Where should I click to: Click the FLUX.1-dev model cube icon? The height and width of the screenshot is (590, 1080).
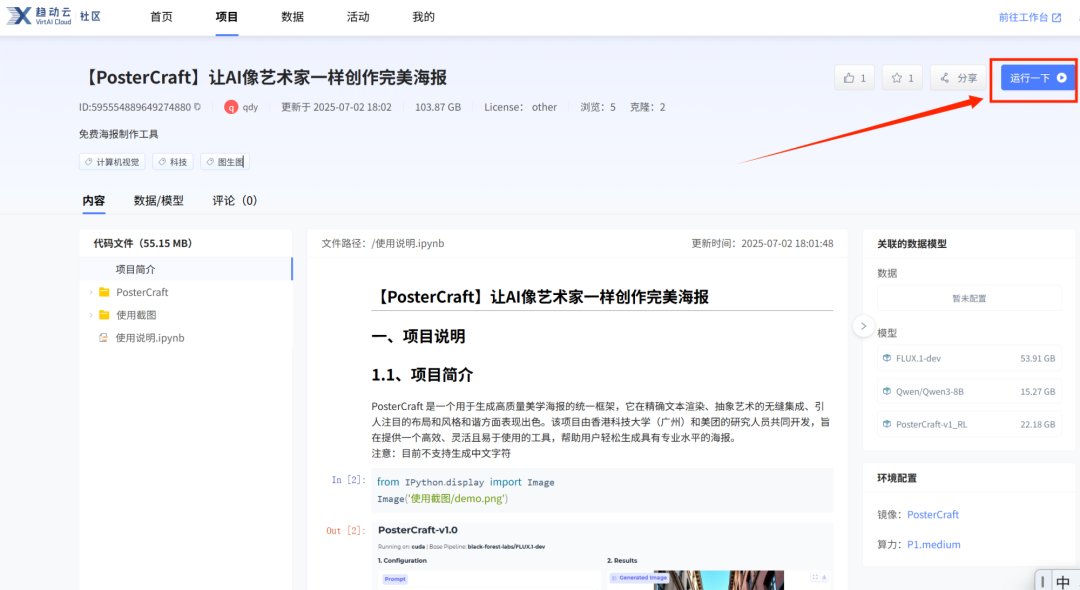(886, 358)
